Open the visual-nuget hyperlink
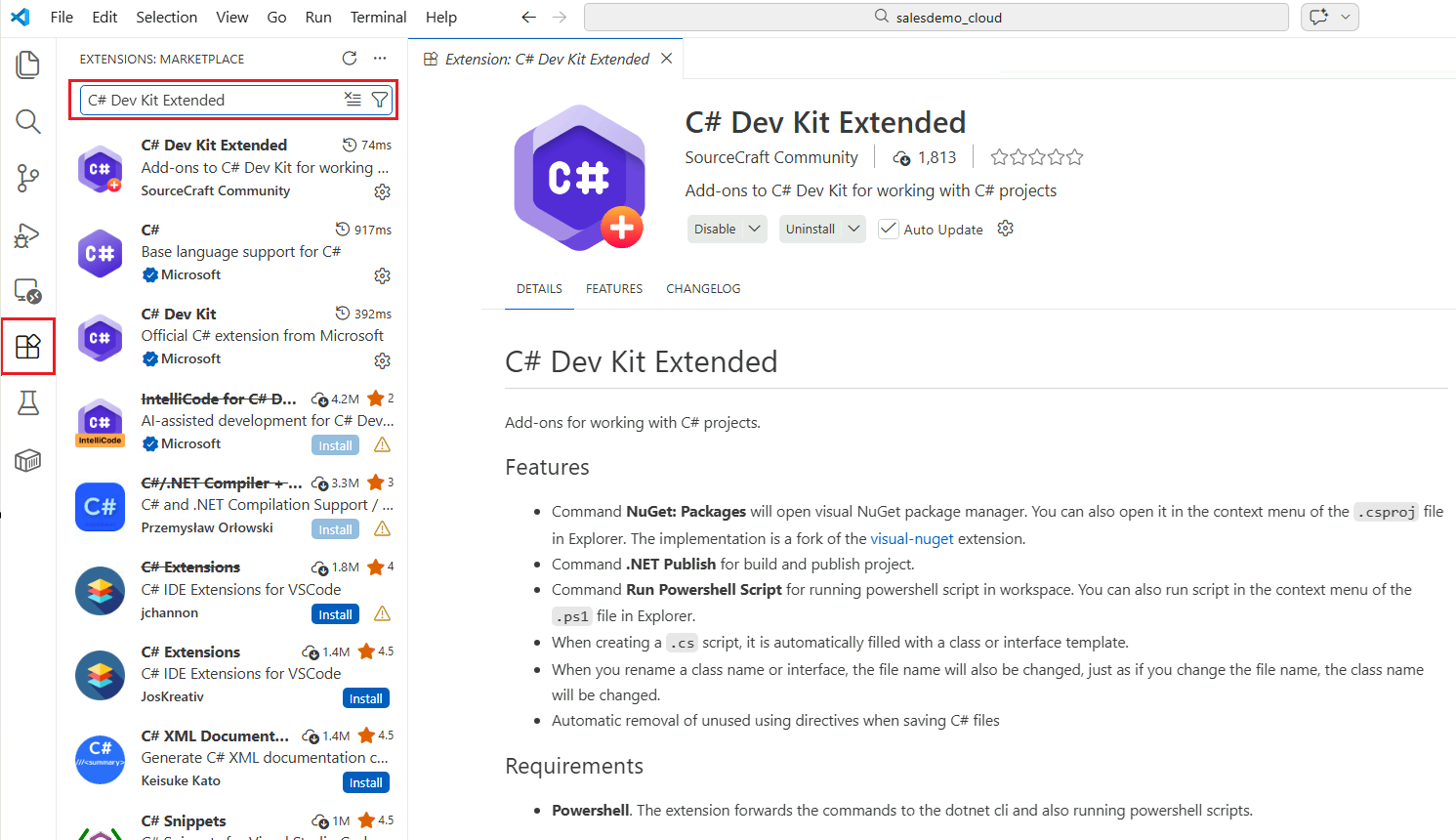This screenshot has width=1456, height=840. pyautogui.click(x=912, y=538)
